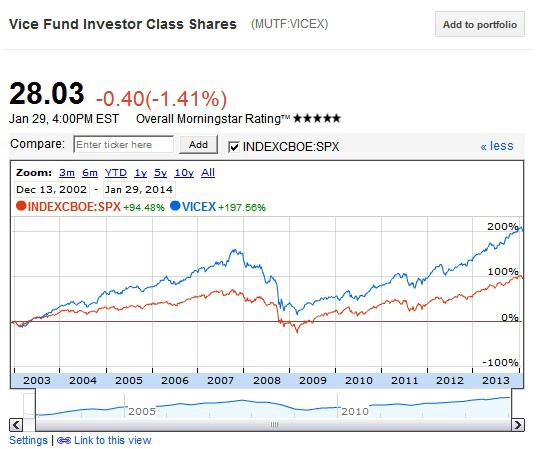Click the red INDEXCBOE:SPX legend dot
This screenshot has height=449, width=539.
pyautogui.click(x=21, y=206)
